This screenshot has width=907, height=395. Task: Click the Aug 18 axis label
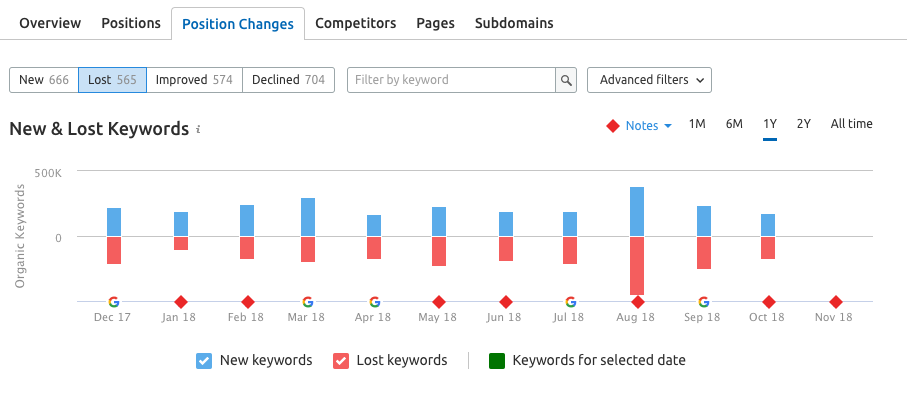click(636, 318)
